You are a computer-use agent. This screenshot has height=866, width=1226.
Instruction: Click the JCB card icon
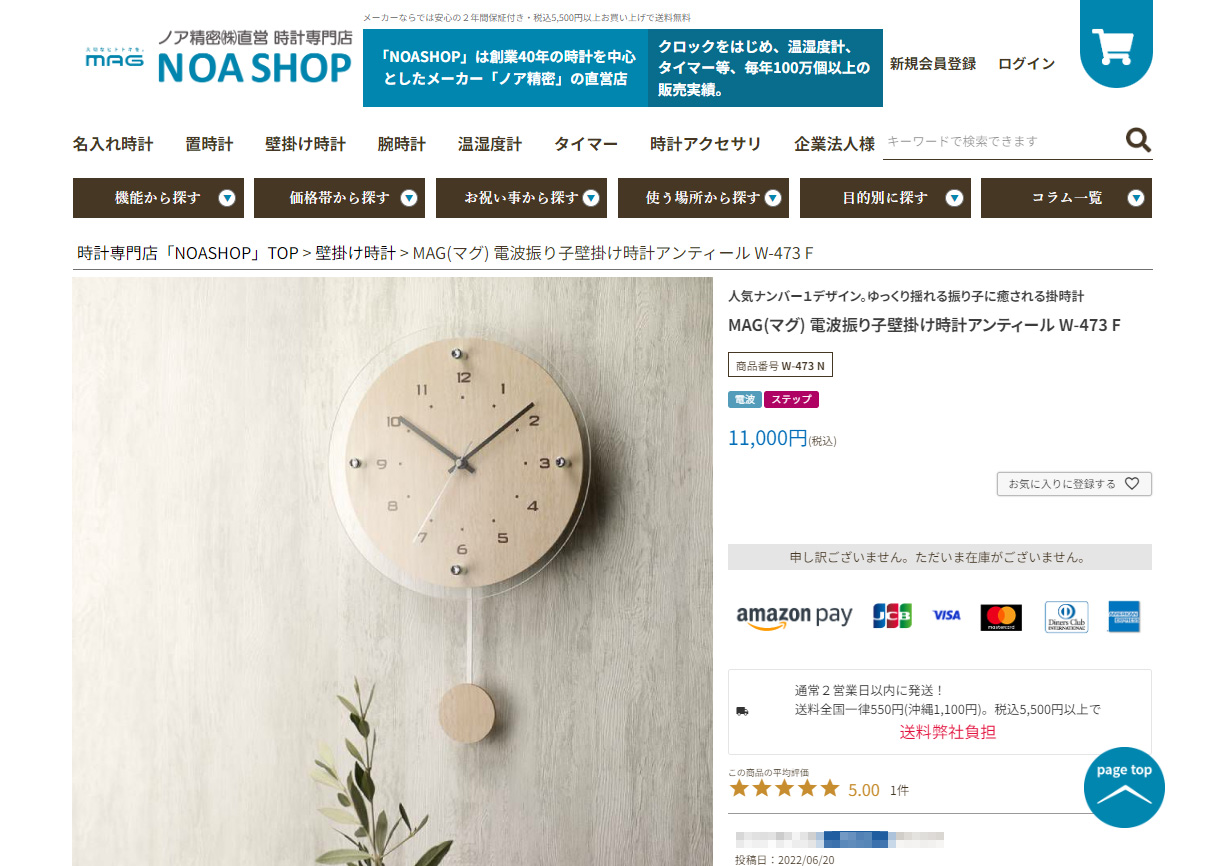coord(892,616)
